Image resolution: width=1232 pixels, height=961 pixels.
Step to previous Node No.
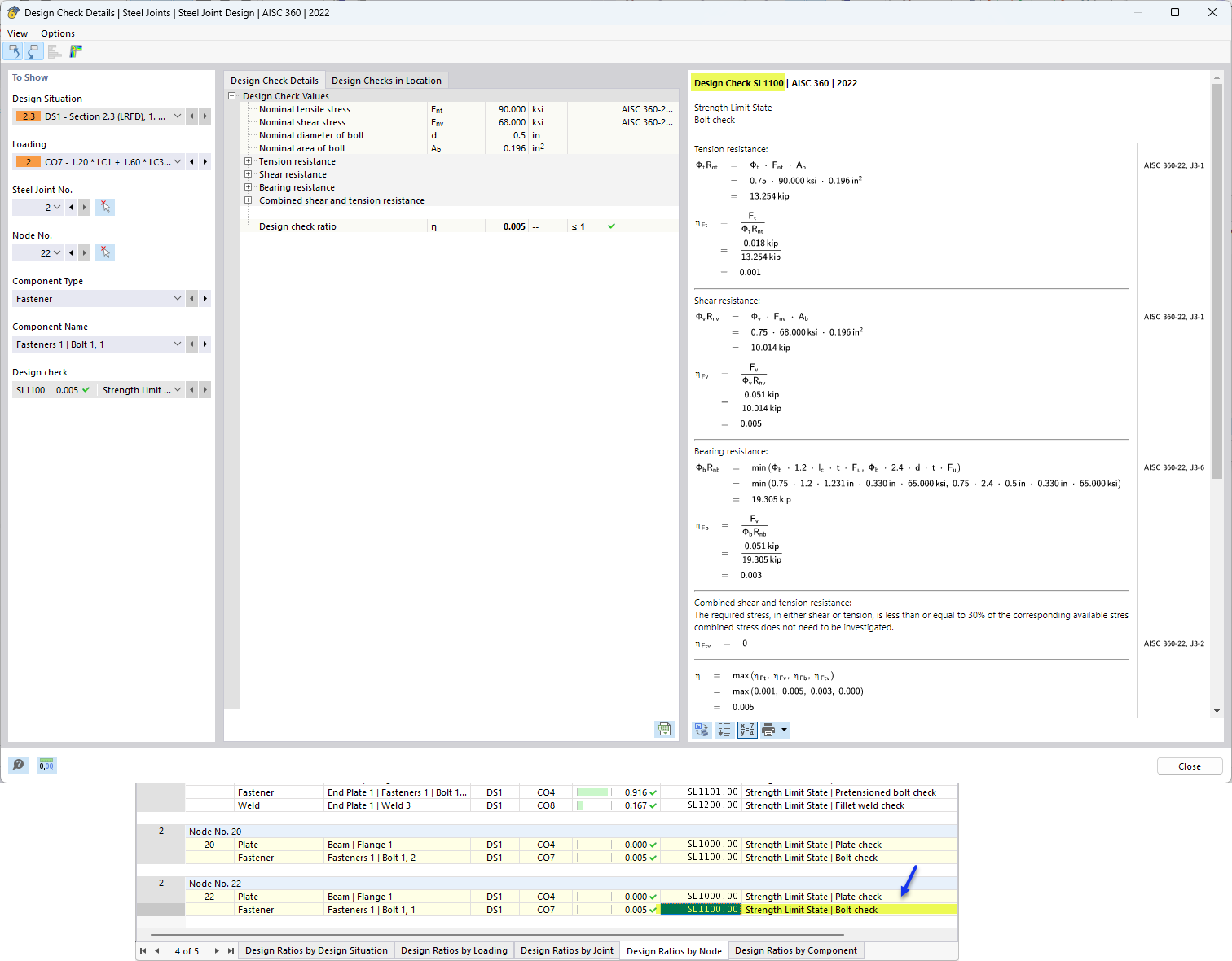(71, 253)
